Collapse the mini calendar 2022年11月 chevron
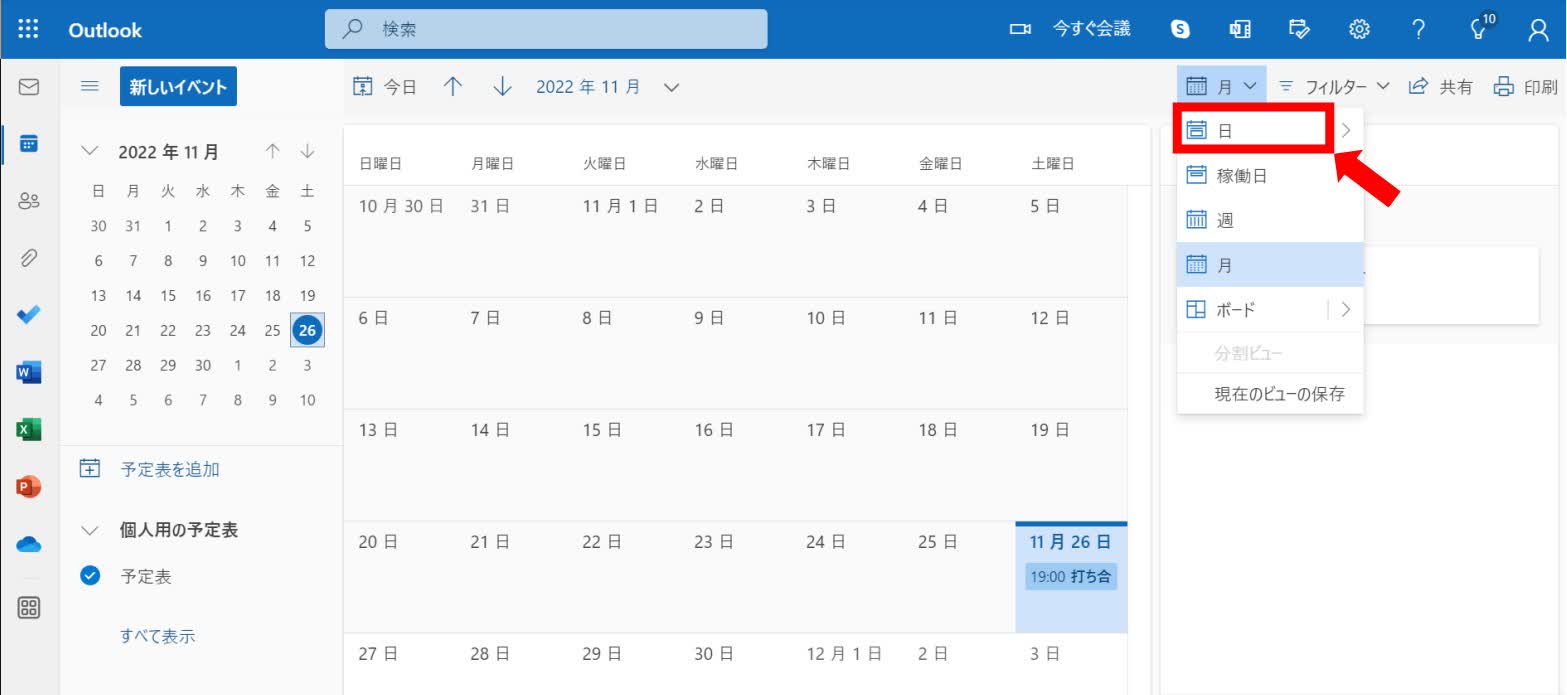 coord(92,152)
